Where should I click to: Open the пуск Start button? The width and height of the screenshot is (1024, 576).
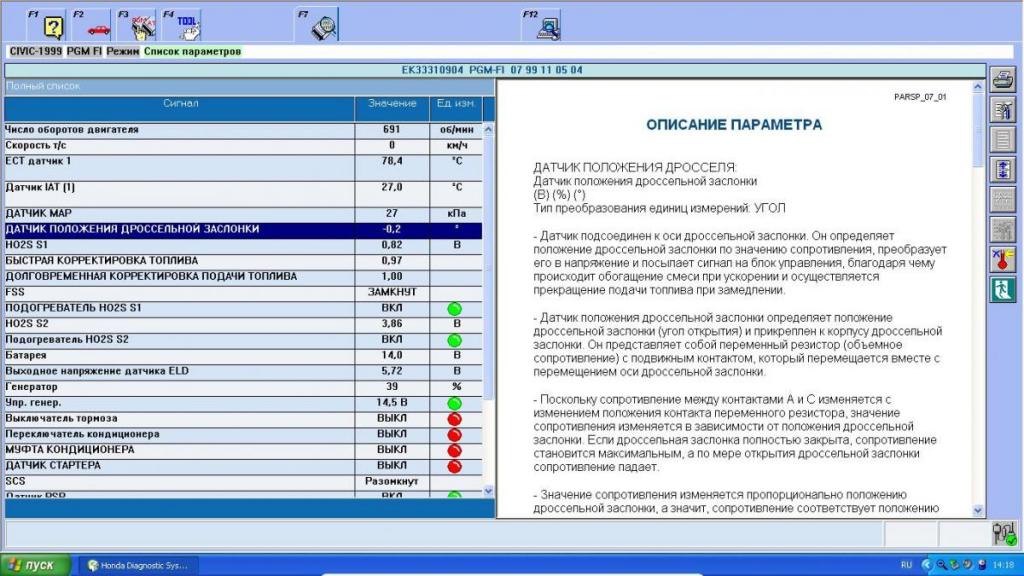(x=35, y=565)
